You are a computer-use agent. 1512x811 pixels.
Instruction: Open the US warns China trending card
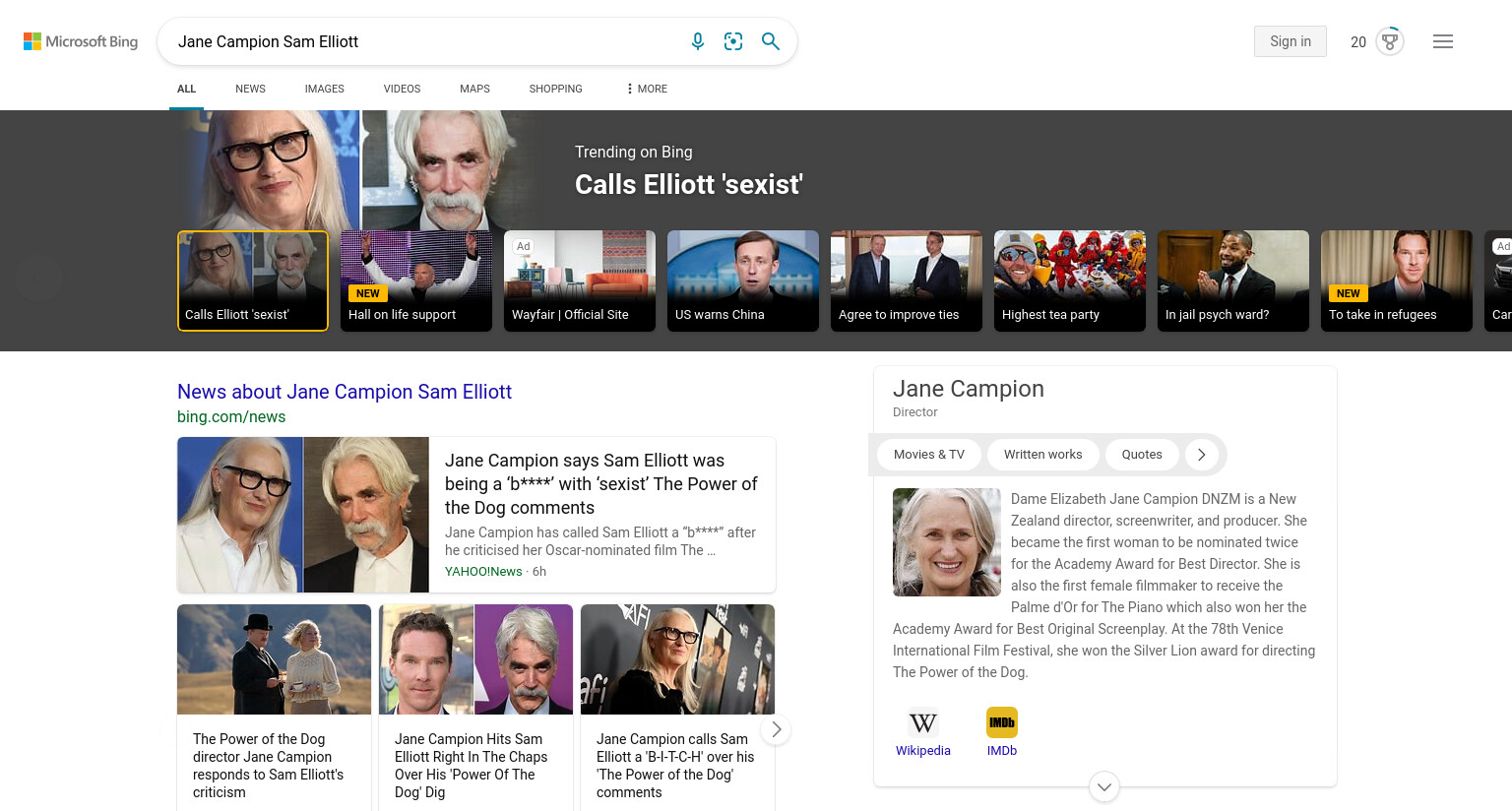pyautogui.click(x=743, y=281)
